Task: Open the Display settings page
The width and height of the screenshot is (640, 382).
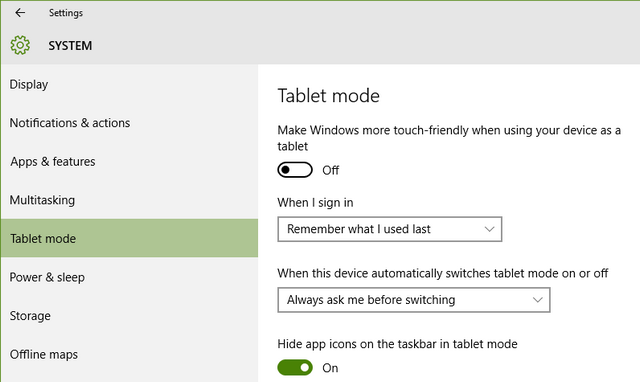Action: click(x=129, y=84)
